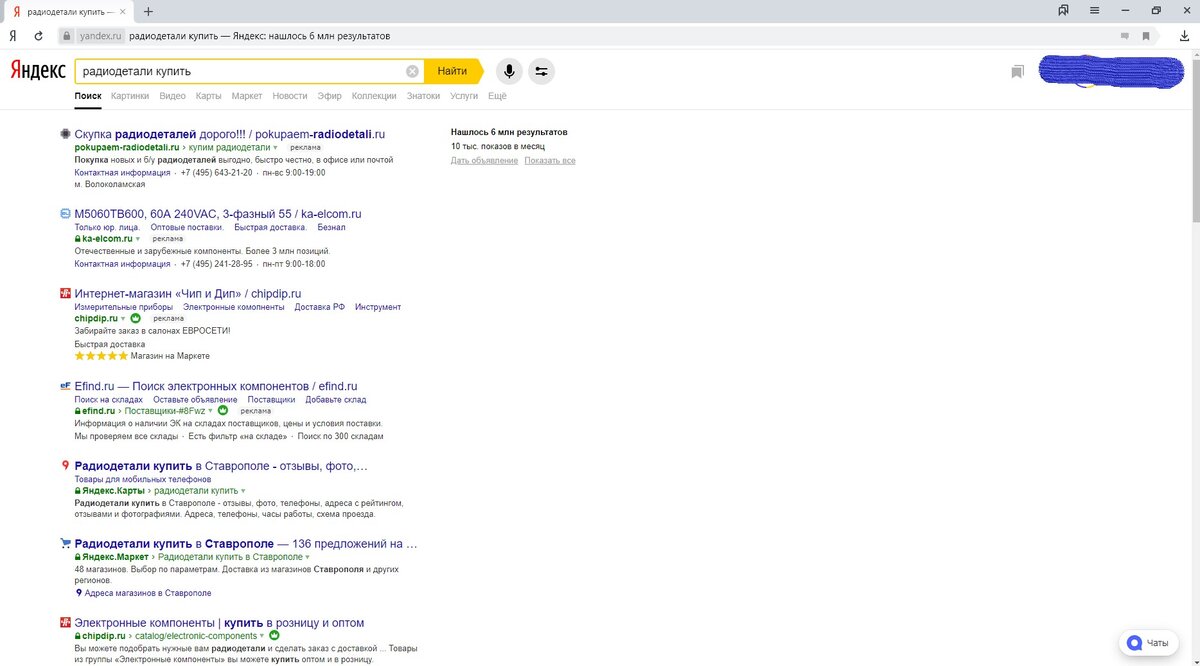1200x666 pixels.
Task: Click the five-star market rating
Action: pyautogui.click(x=102, y=356)
